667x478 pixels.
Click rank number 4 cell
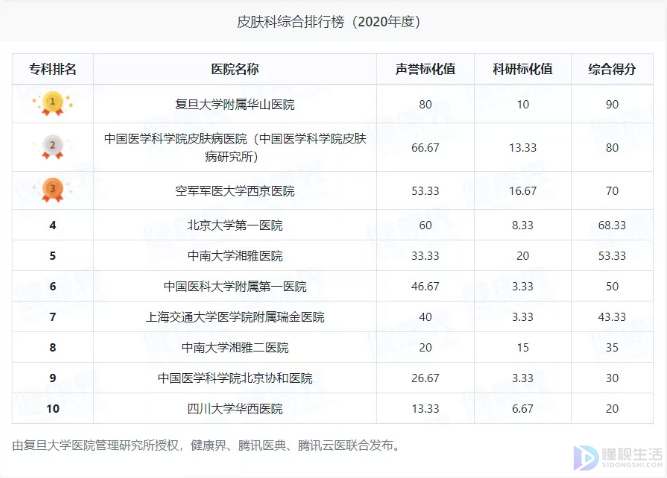click(x=52, y=225)
